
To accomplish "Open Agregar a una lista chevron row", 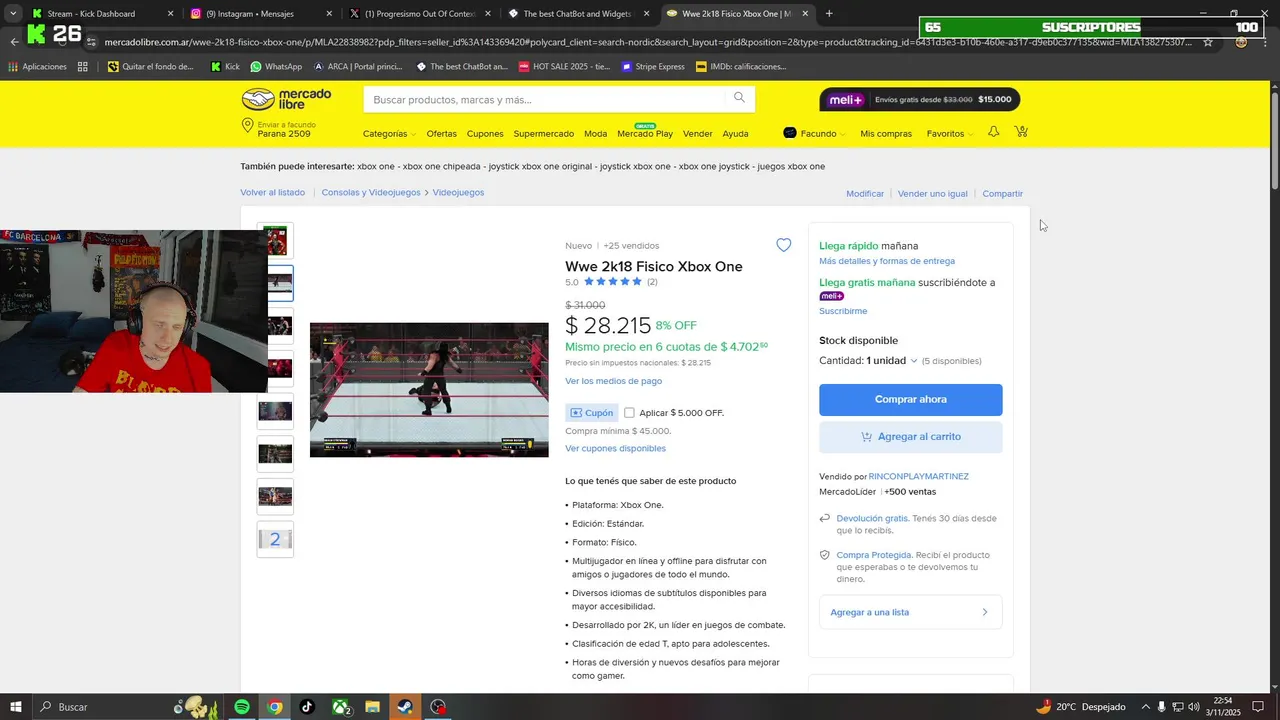I will [x=910, y=612].
